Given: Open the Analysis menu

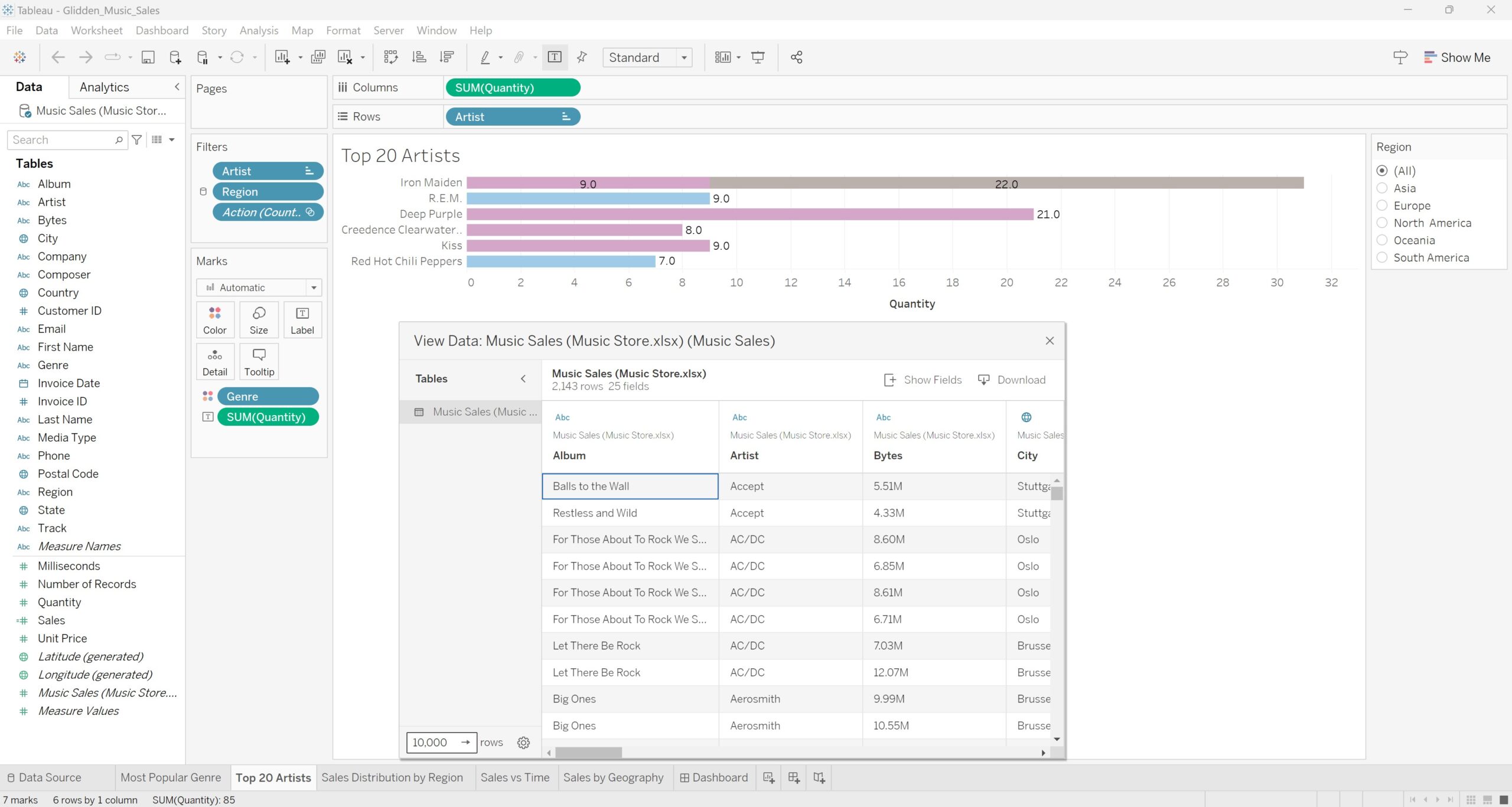Looking at the screenshot, I should [258, 30].
